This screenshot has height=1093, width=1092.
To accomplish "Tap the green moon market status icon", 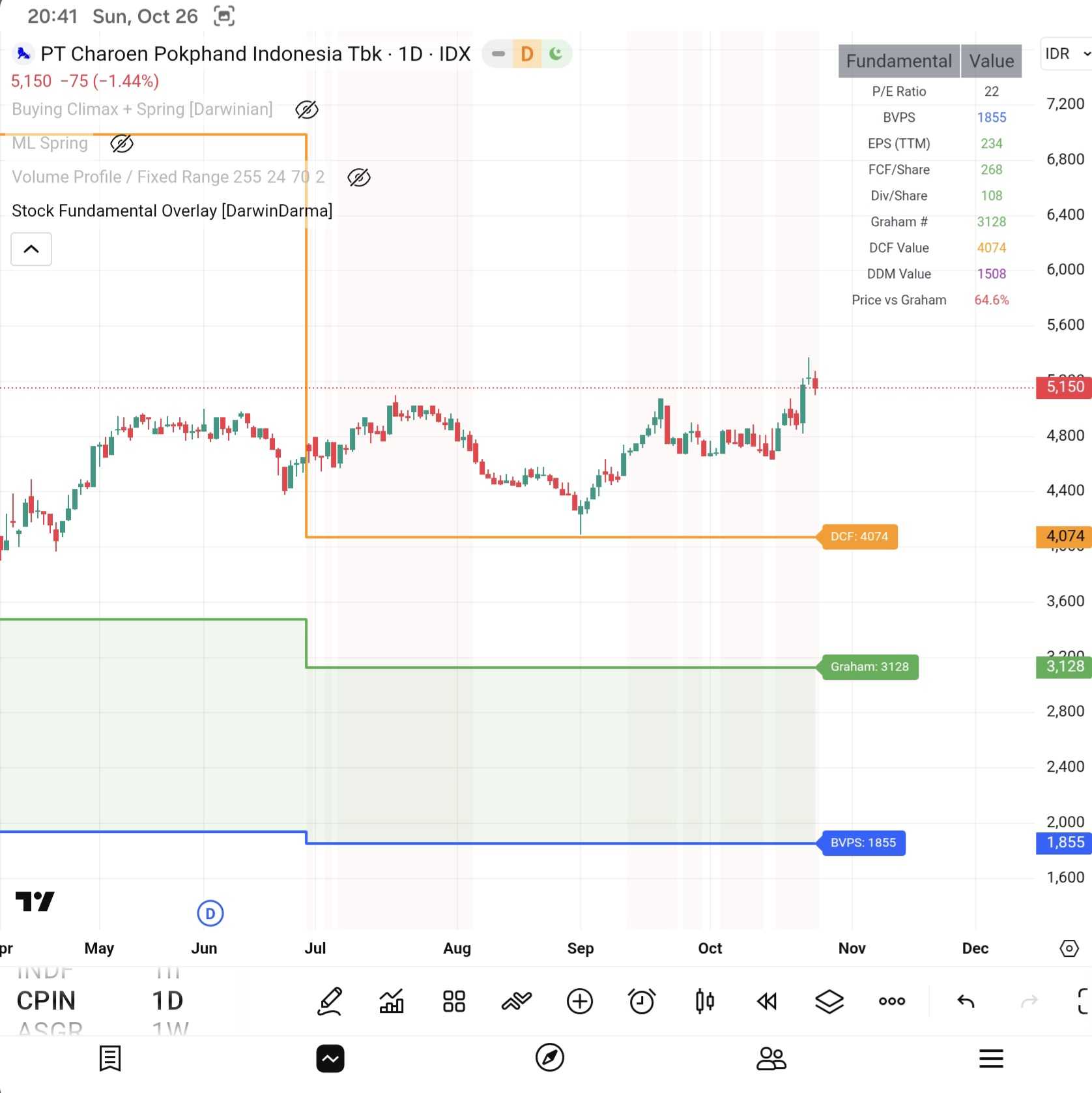I will [556, 53].
